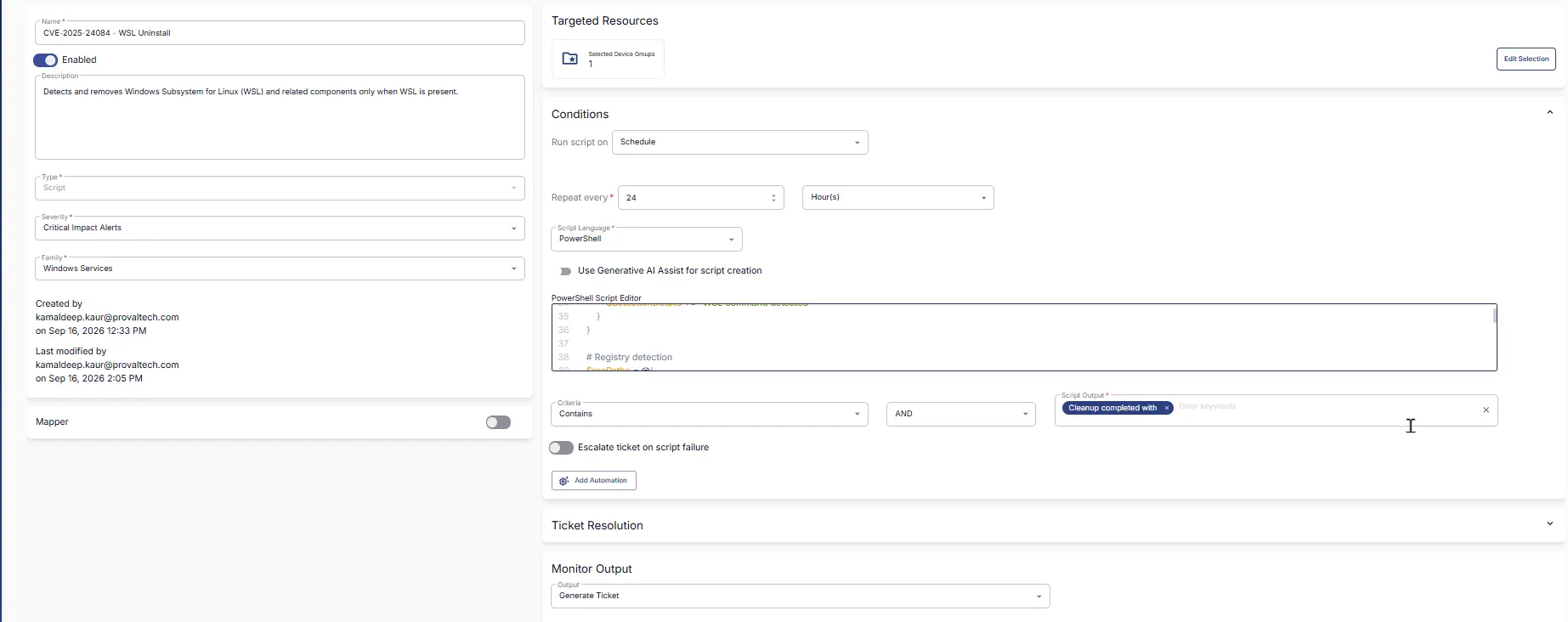Expand the Ticket Resolution section

(x=1549, y=524)
